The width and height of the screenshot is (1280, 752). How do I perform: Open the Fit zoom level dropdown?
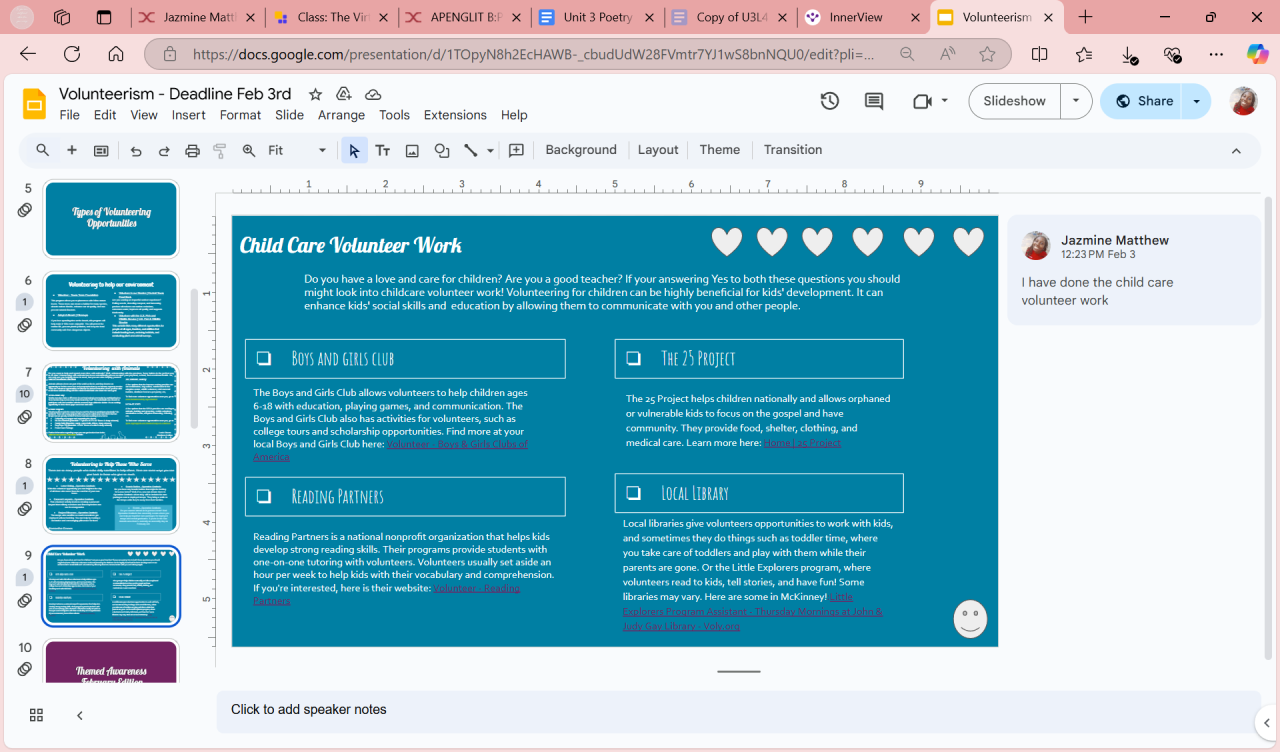(x=297, y=151)
